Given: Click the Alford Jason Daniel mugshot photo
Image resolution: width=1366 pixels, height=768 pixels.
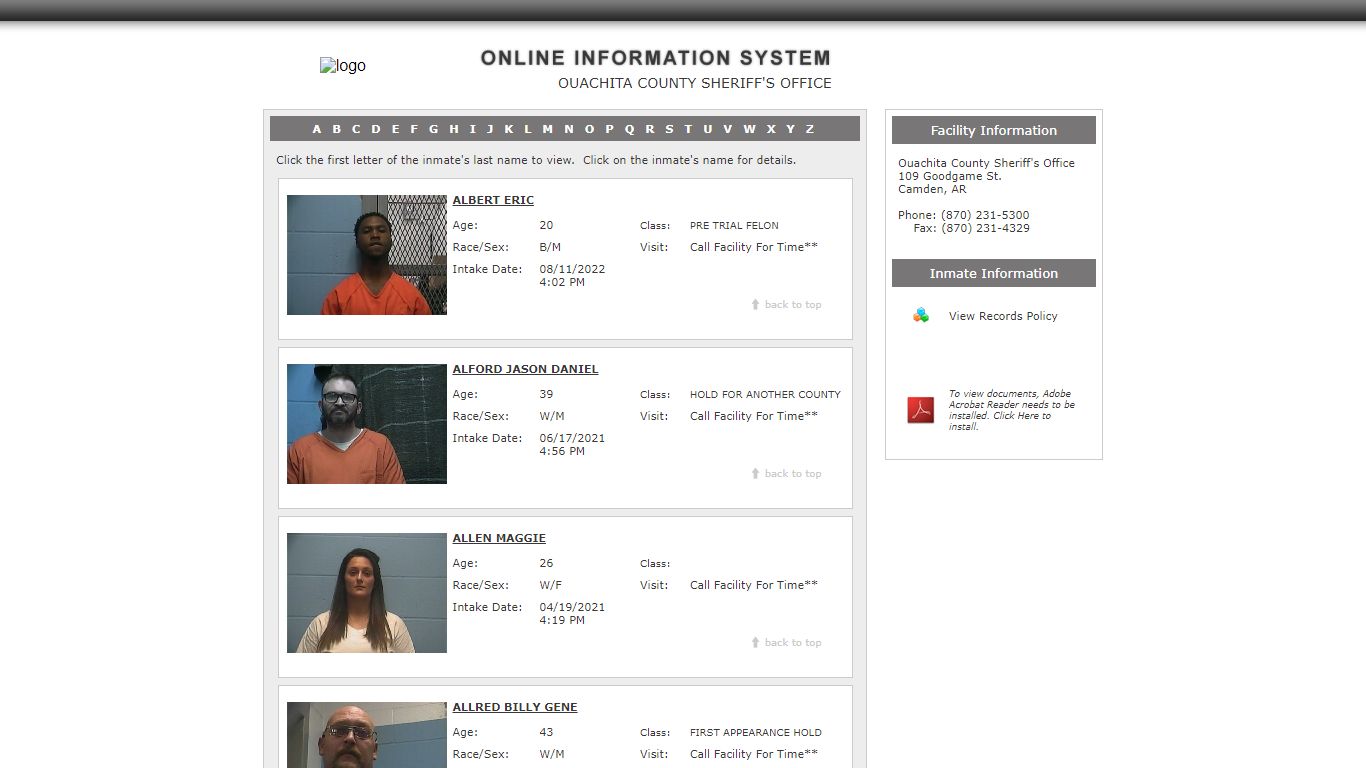Looking at the screenshot, I should (x=367, y=424).
